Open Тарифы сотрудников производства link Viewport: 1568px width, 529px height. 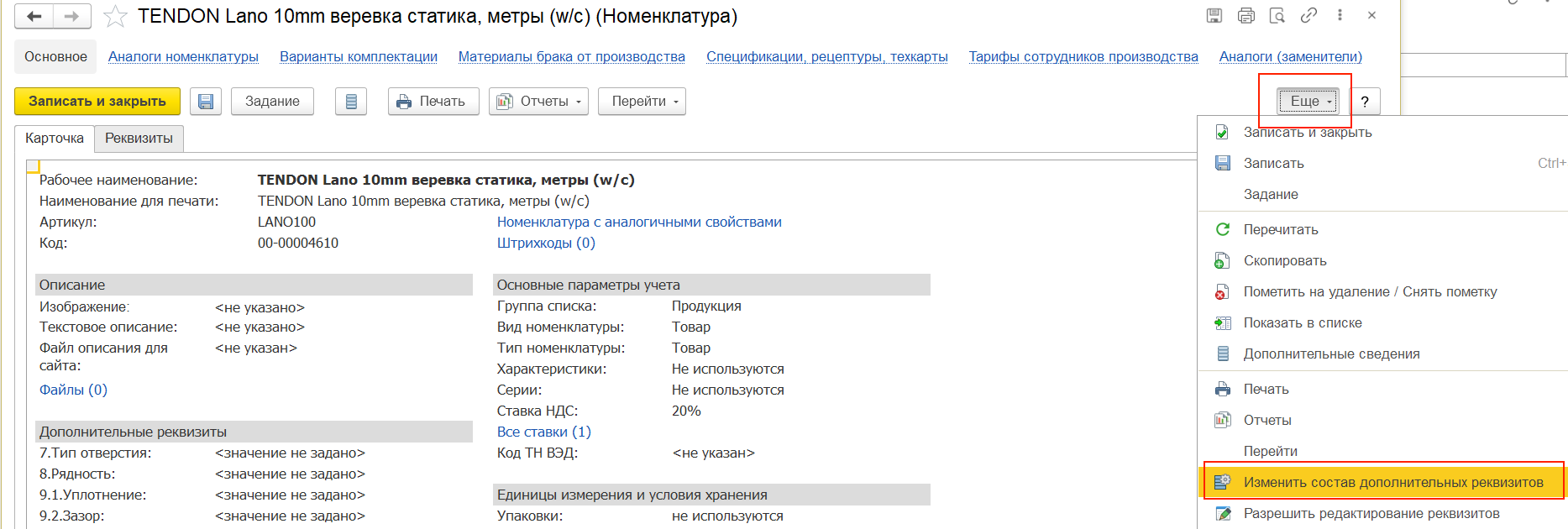pos(1083,57)
